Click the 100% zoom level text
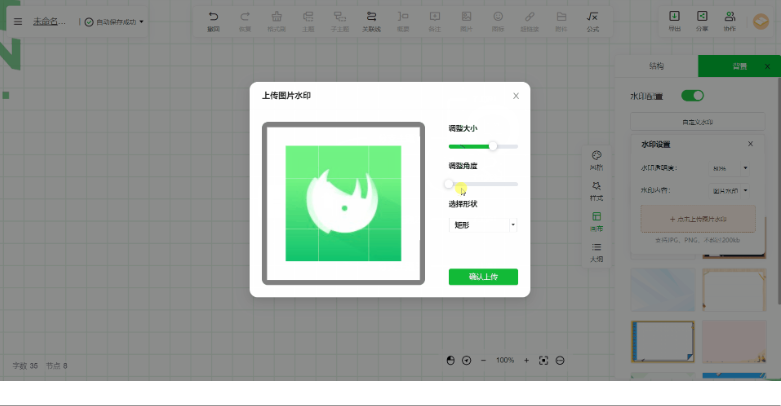The width and height of the screenshot is (781, 406). 505,360
